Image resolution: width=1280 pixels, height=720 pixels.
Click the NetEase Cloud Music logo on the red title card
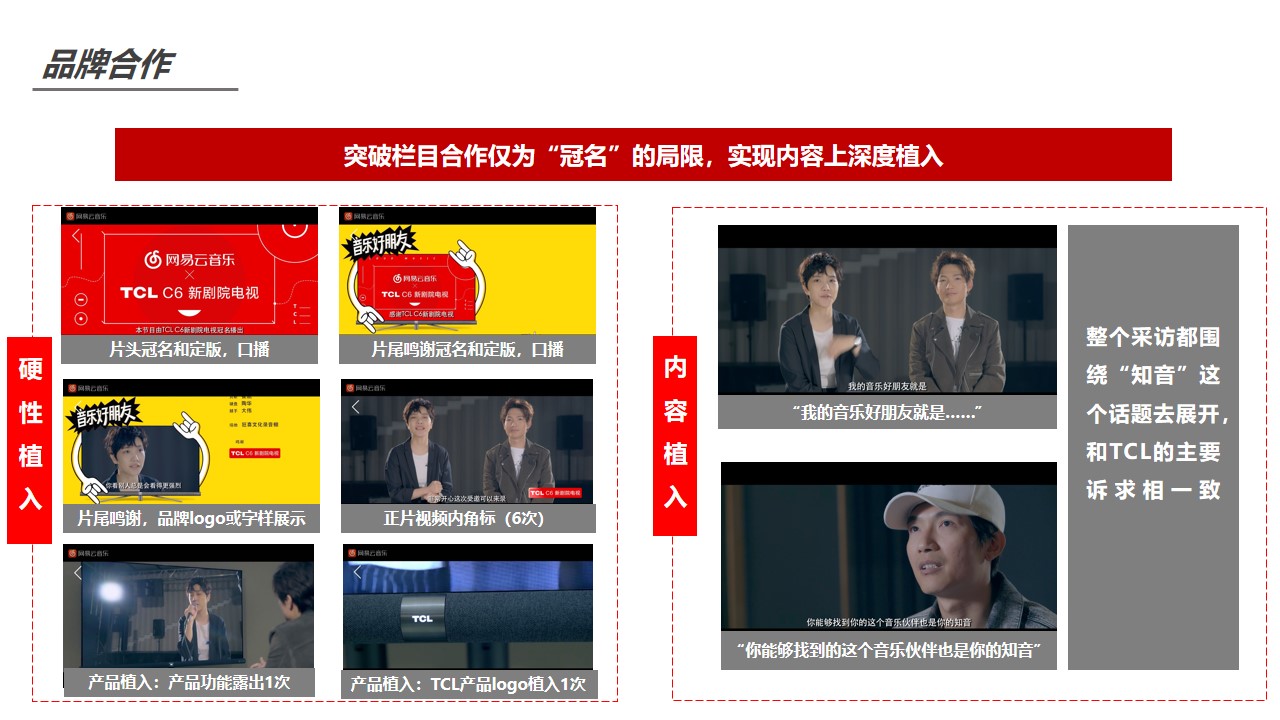point(190,259)
